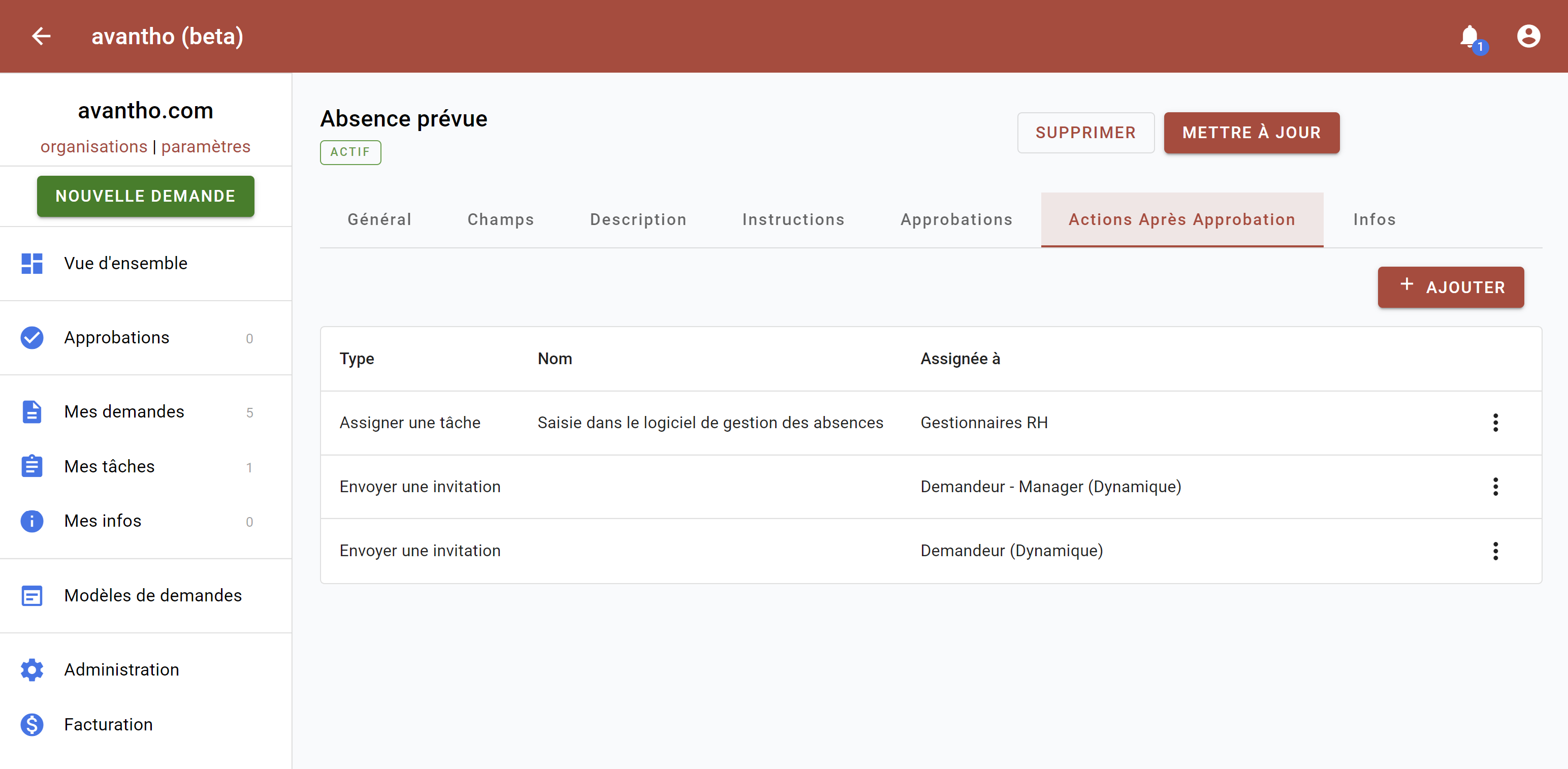Click the 'Gestionnaires RH' cell
This screenshot has width=1568, height=769.
coord(984,423)
